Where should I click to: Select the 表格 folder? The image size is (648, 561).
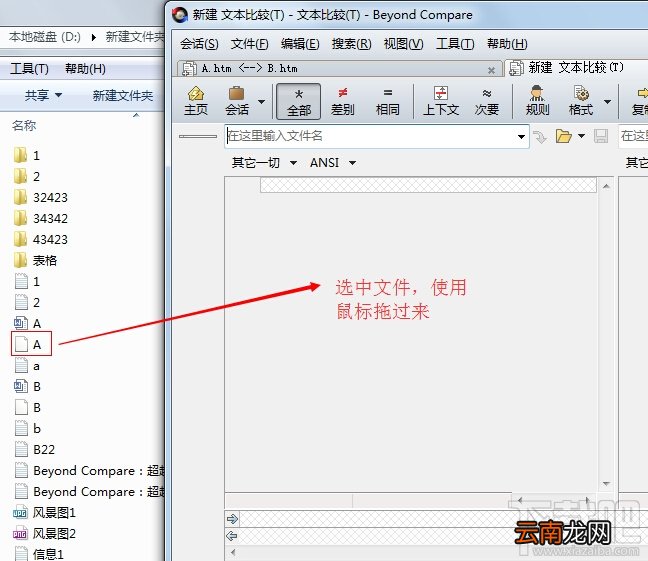click(x=35, y=260)
